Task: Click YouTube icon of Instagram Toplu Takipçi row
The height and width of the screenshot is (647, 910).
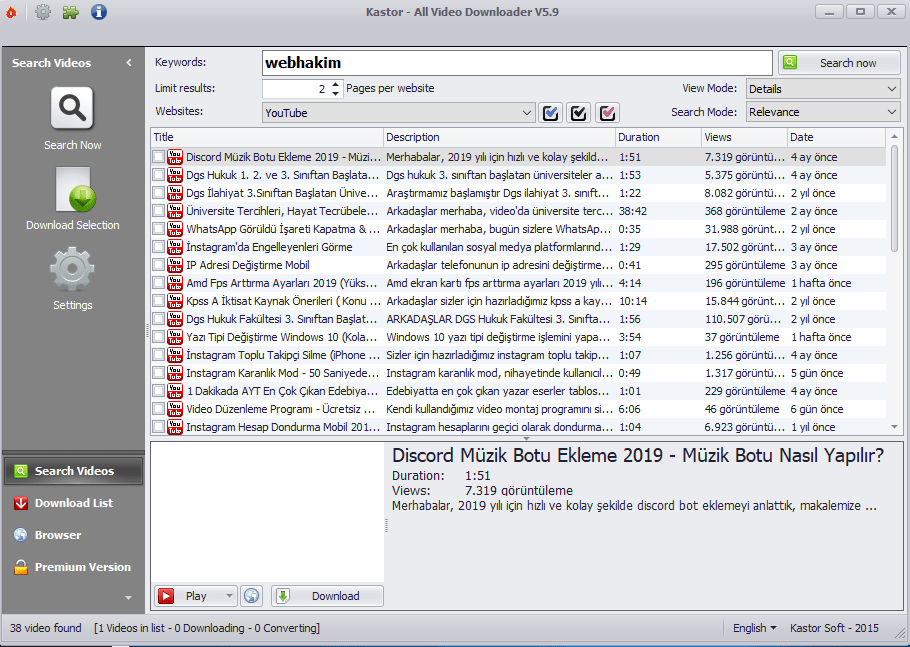Action: [x=175, y=355]
